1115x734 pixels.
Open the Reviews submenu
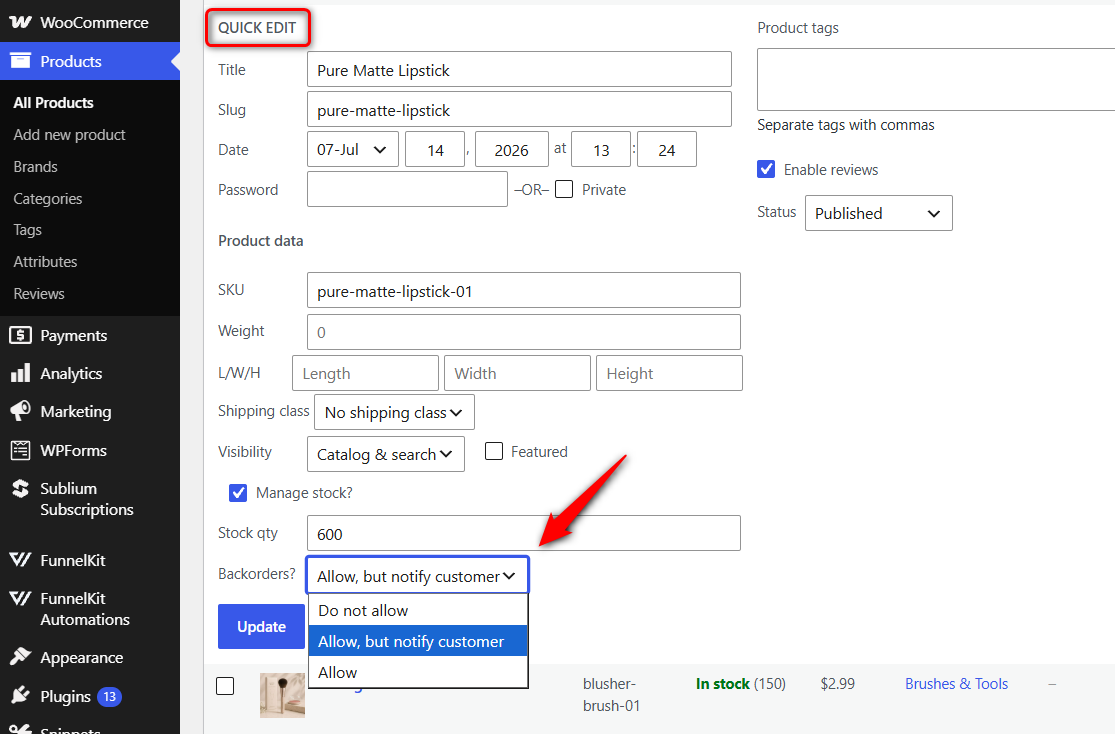38,293
